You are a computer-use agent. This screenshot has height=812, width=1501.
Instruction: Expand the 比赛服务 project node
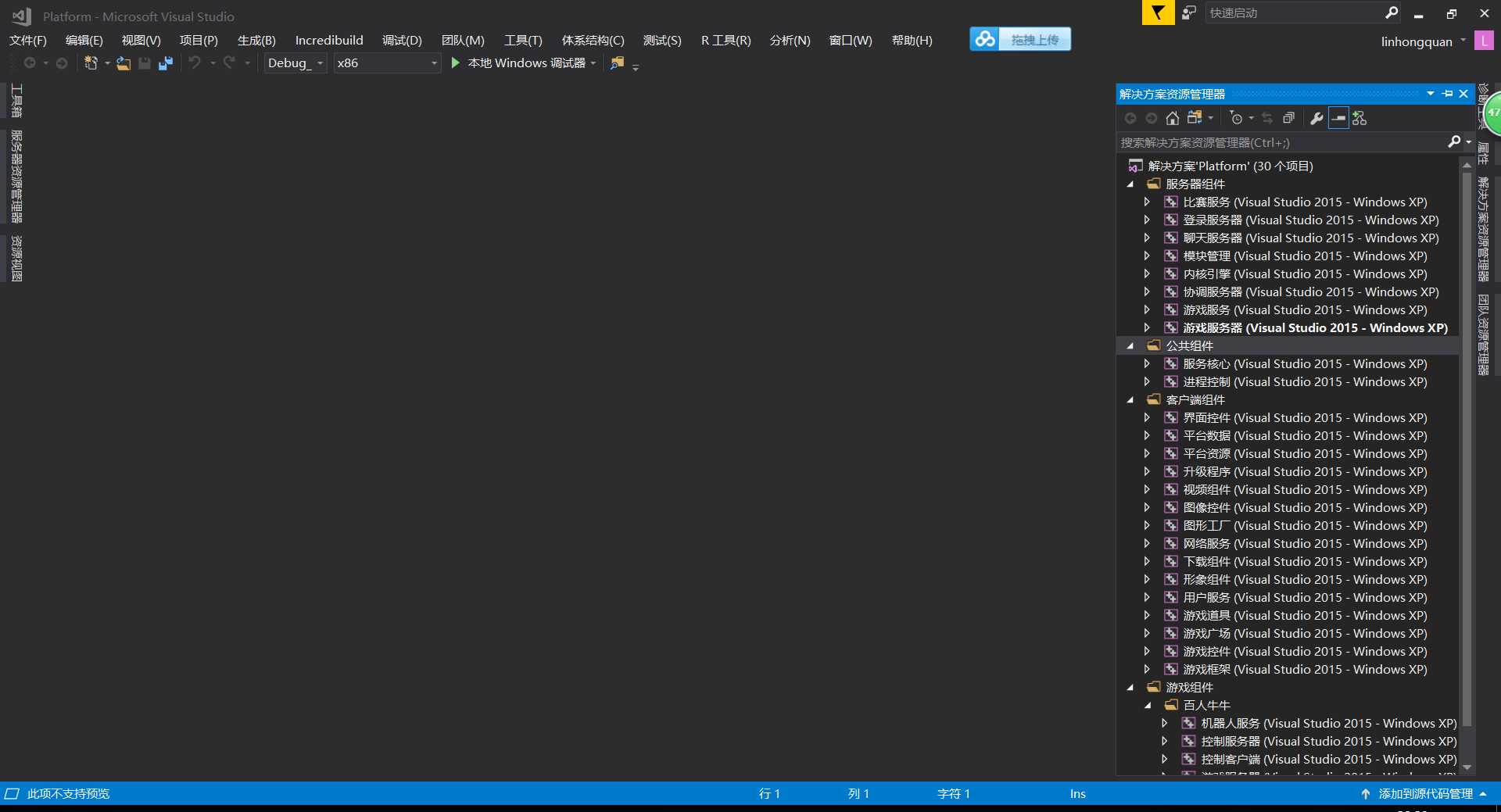[x=1147, y=202]
